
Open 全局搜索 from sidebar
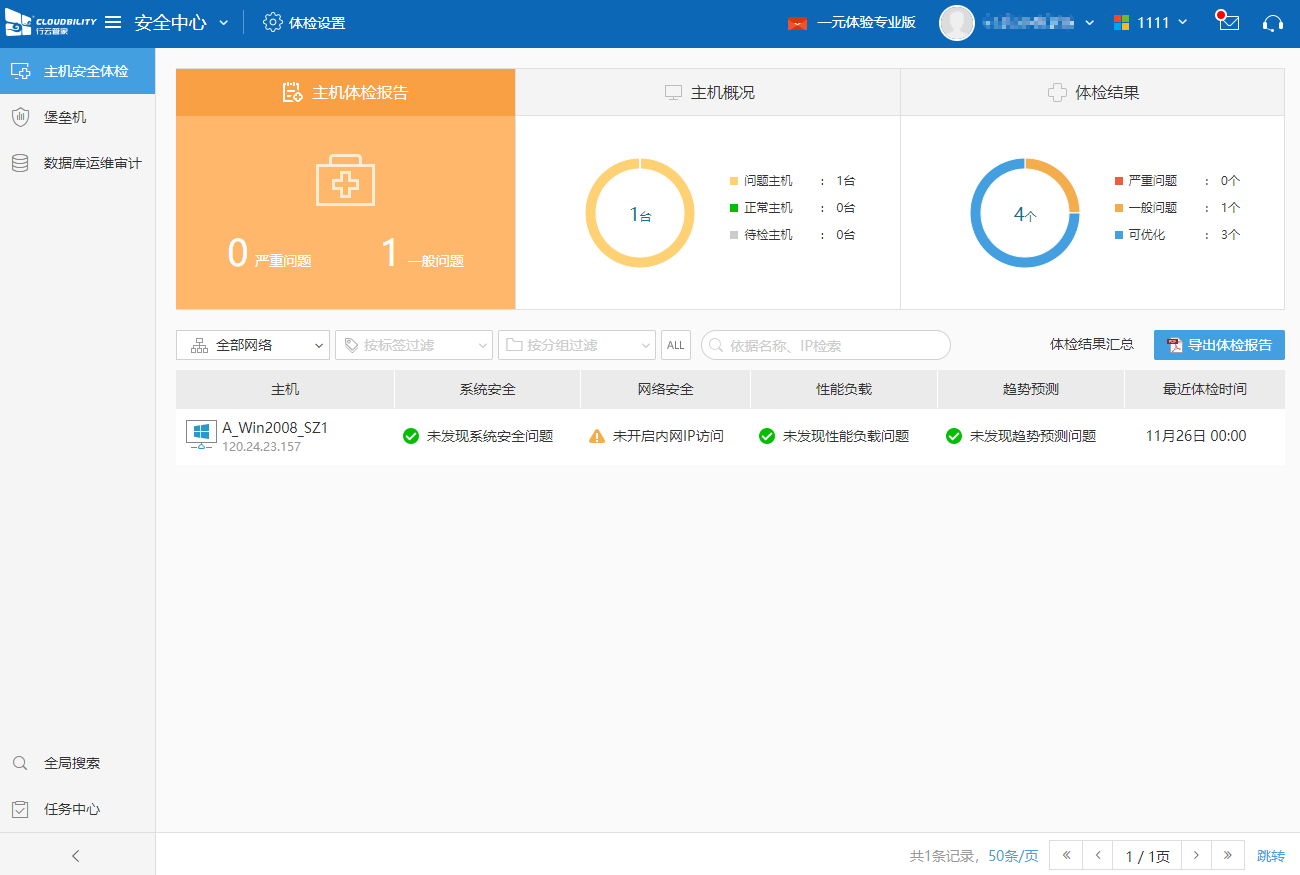(71, 763)
